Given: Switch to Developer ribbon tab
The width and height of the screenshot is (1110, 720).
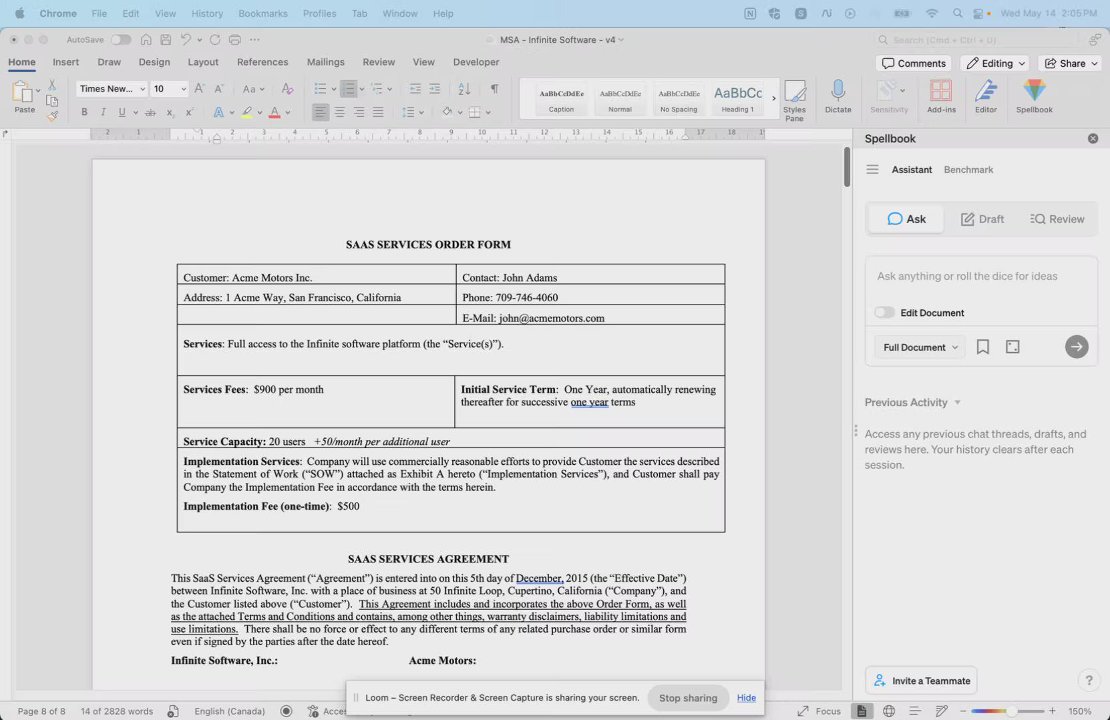Looking at the screenshot, I should tap(476, 62).
